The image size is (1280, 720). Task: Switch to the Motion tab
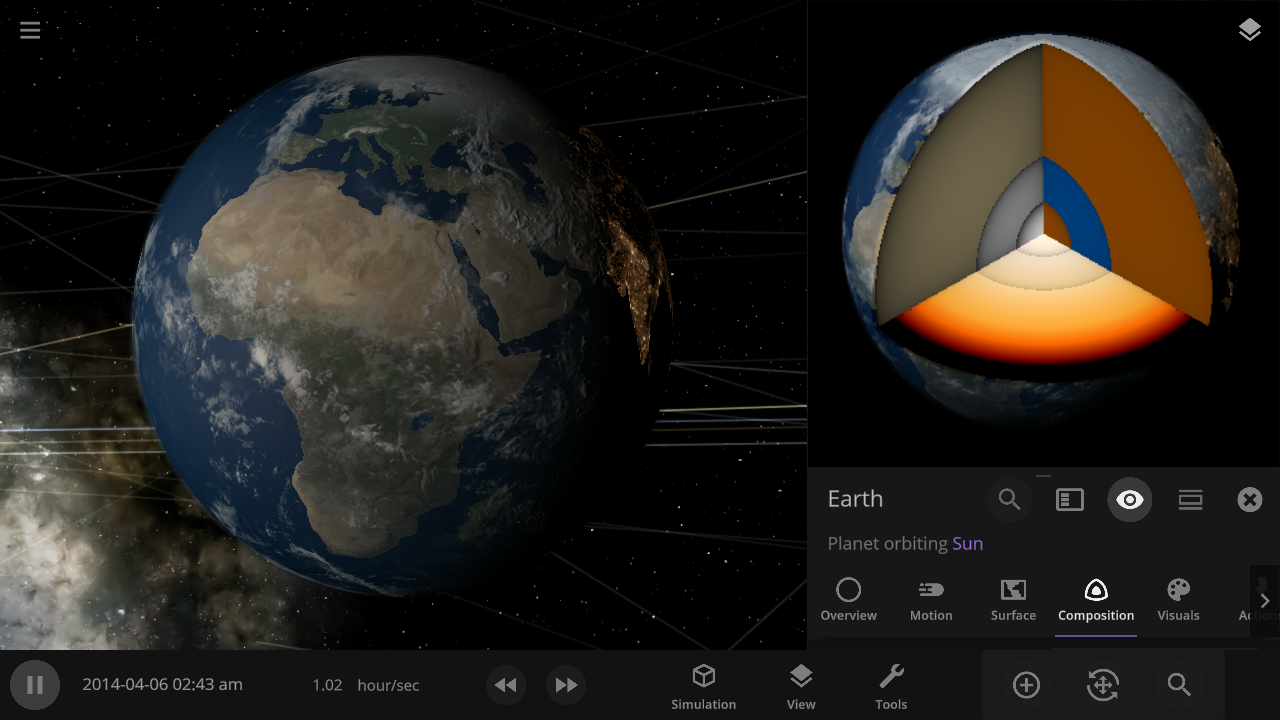pos(931,600)
